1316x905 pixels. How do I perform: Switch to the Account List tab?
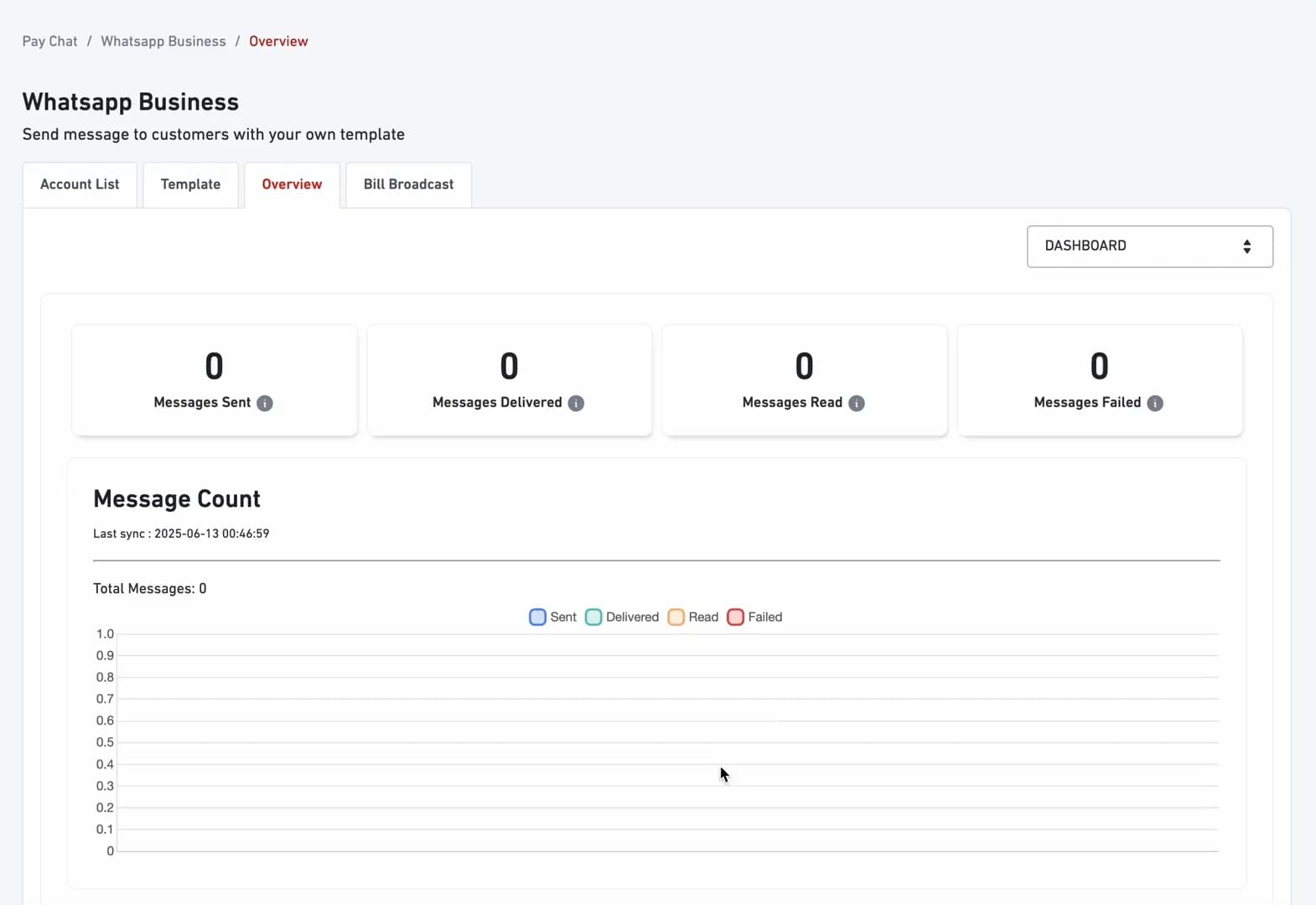80,184
